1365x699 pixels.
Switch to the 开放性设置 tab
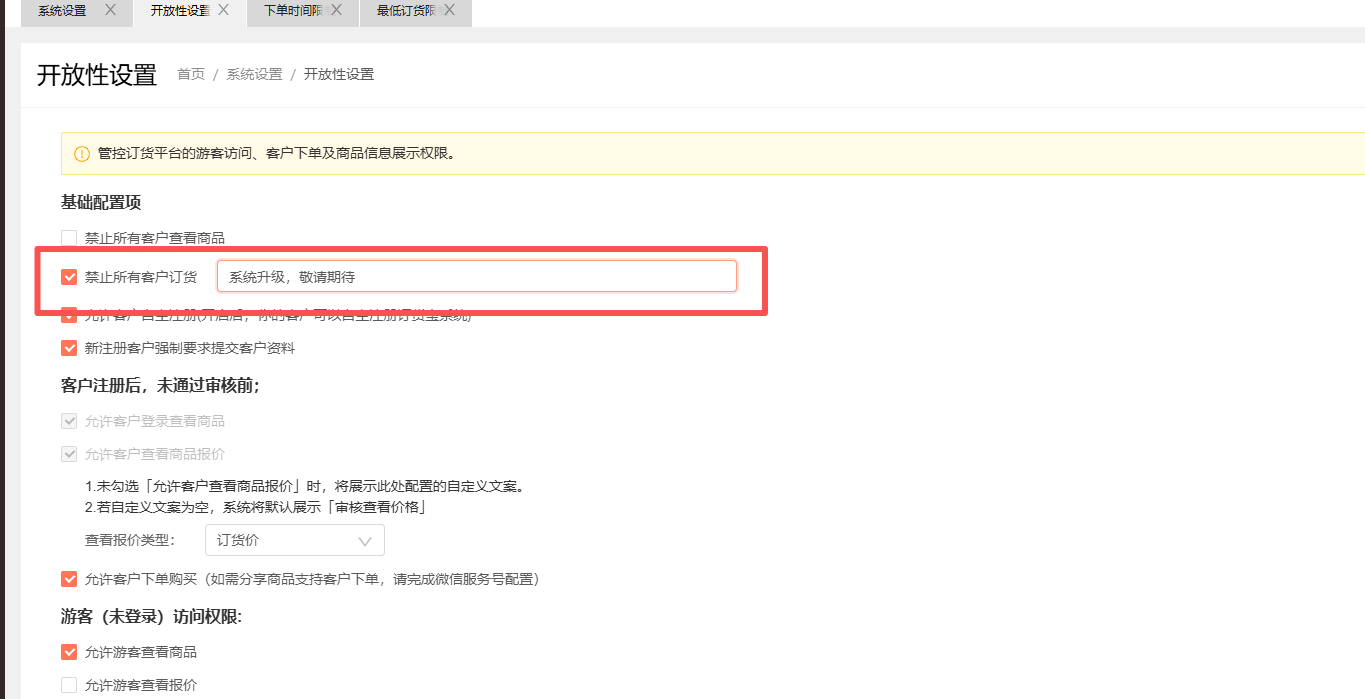point(180,10)
